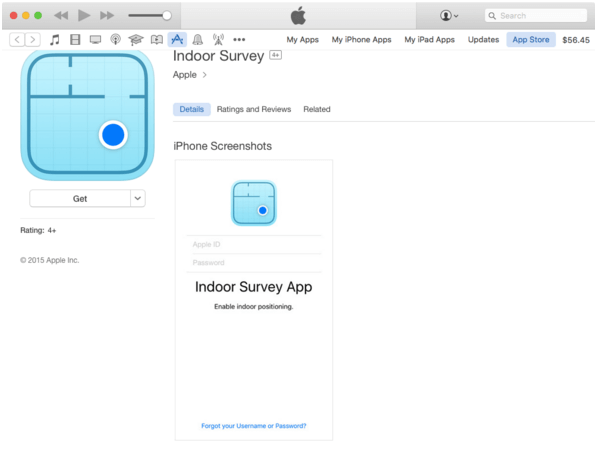Open the Podcasts icon
The width and height of the screenshot is (597, 453).
coord(115,40)
